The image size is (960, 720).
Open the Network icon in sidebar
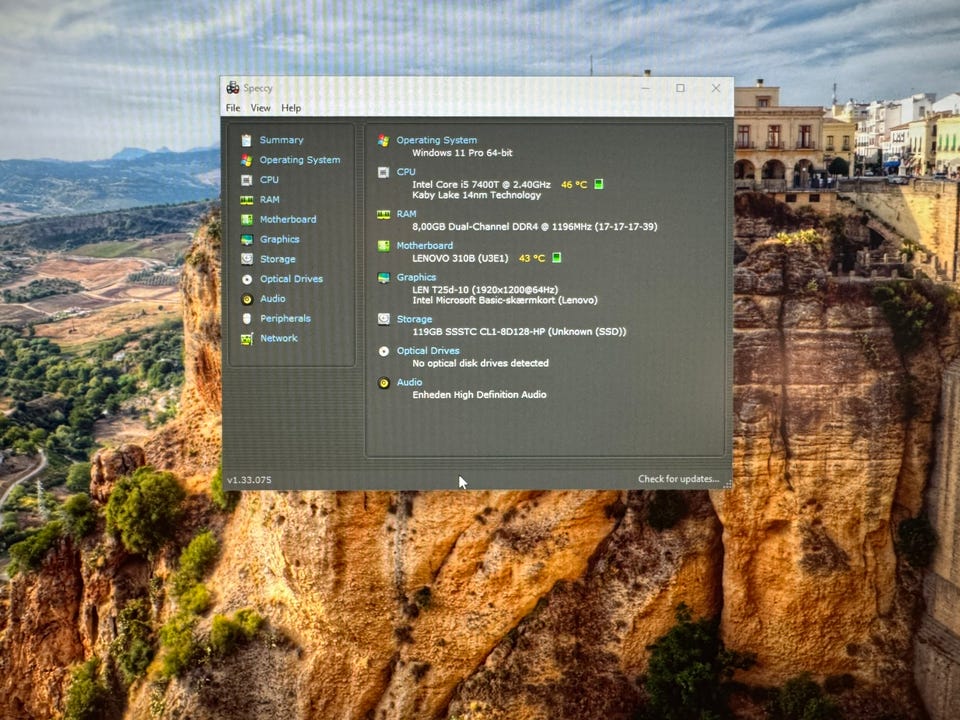point(247,339)
